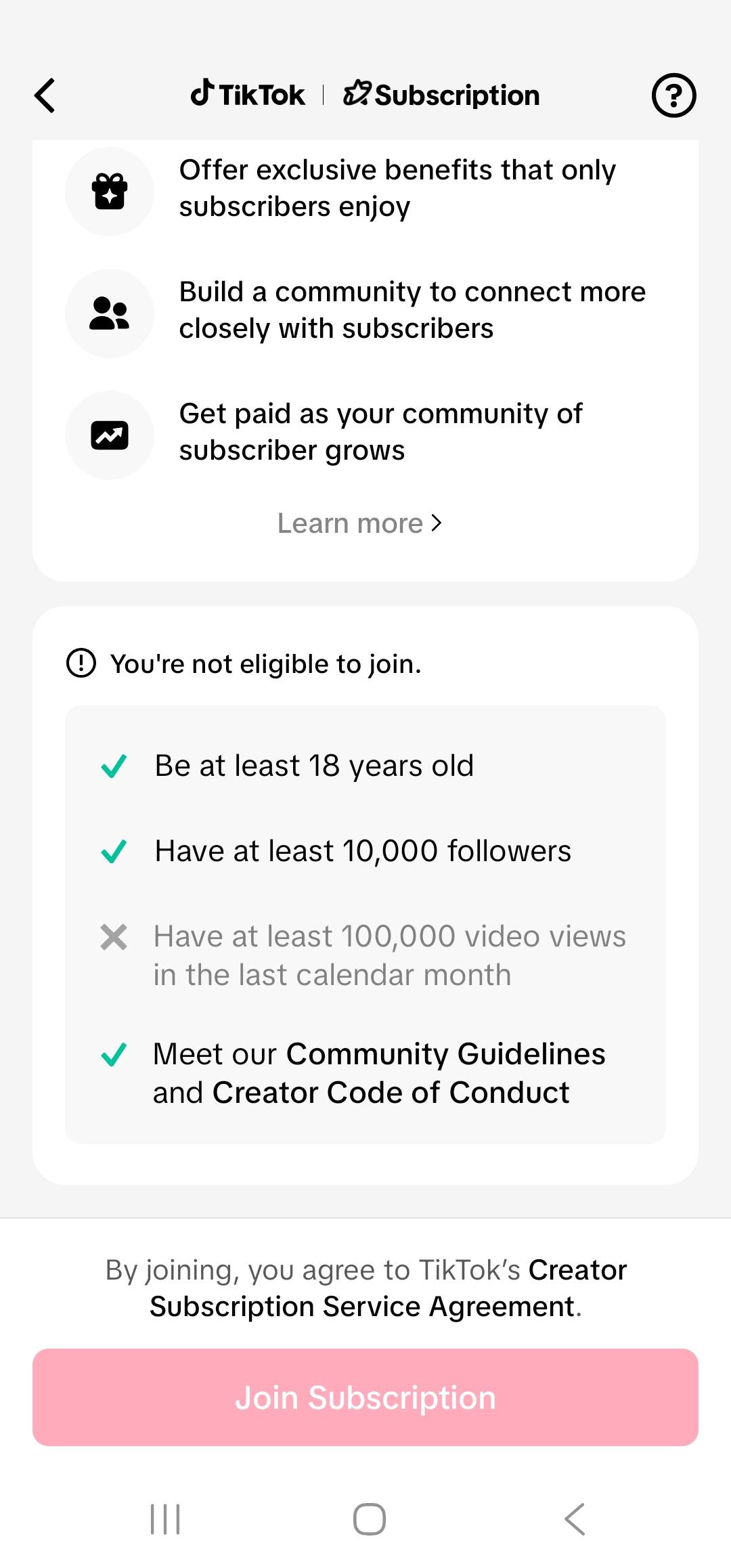This screenshot has height=1568, width=731.
Task: Open the Community Guidelines link
Action: pos(445,1054)
